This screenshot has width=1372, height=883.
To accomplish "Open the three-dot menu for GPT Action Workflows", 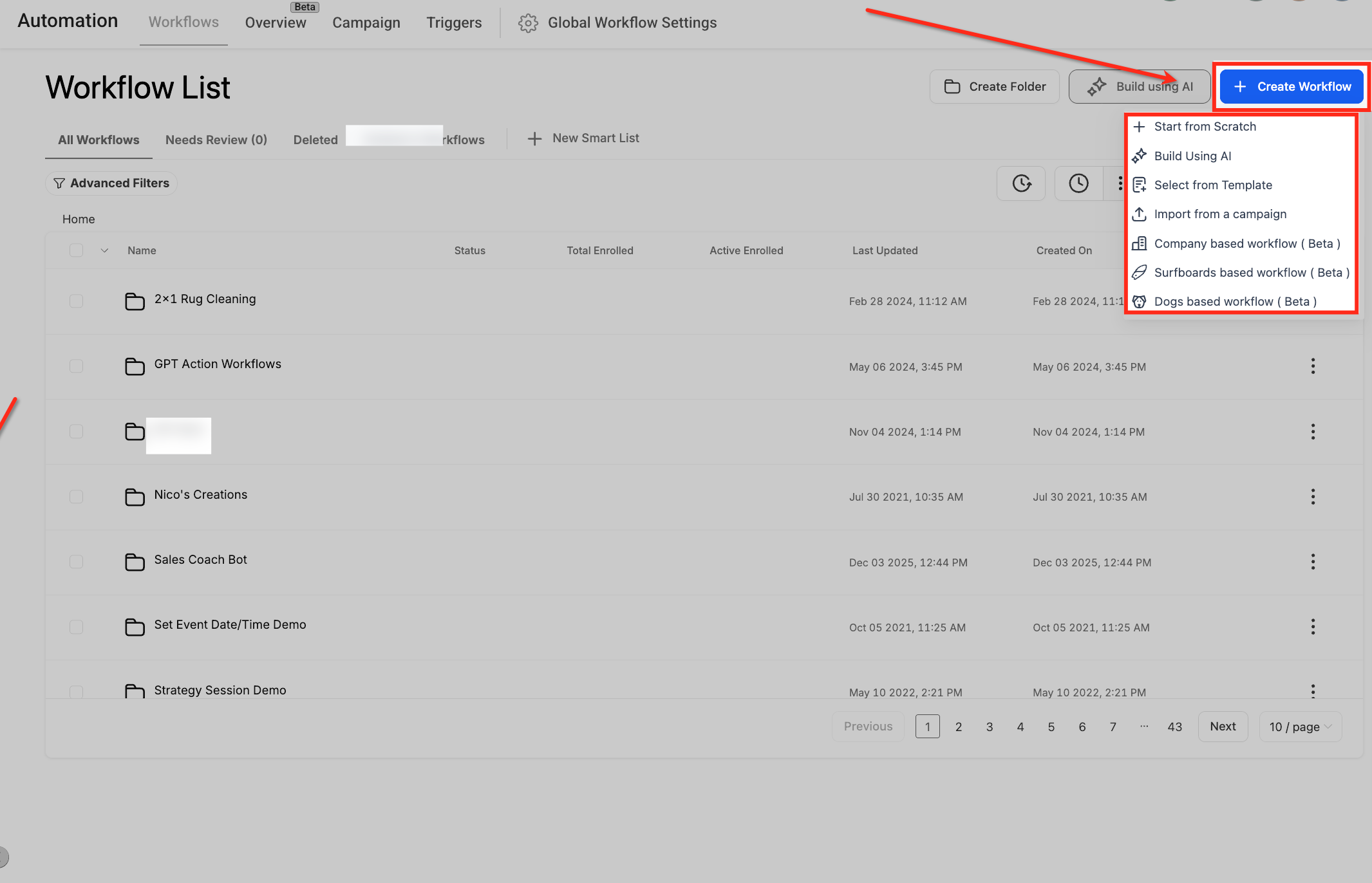I will coord(1313,366).
